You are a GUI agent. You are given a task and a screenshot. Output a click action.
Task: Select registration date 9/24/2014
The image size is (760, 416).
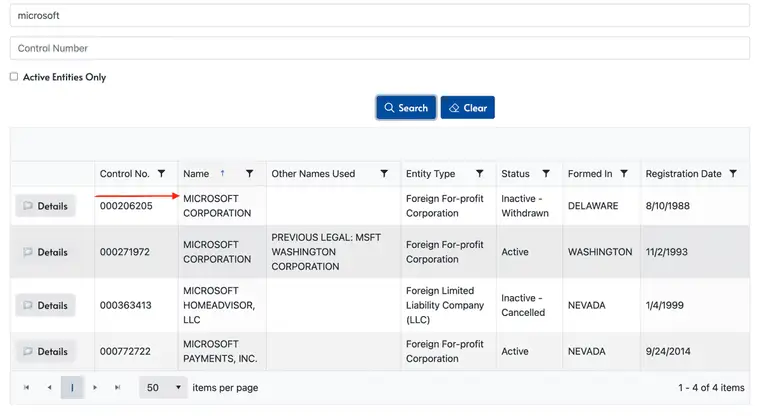tap(668, 352)
